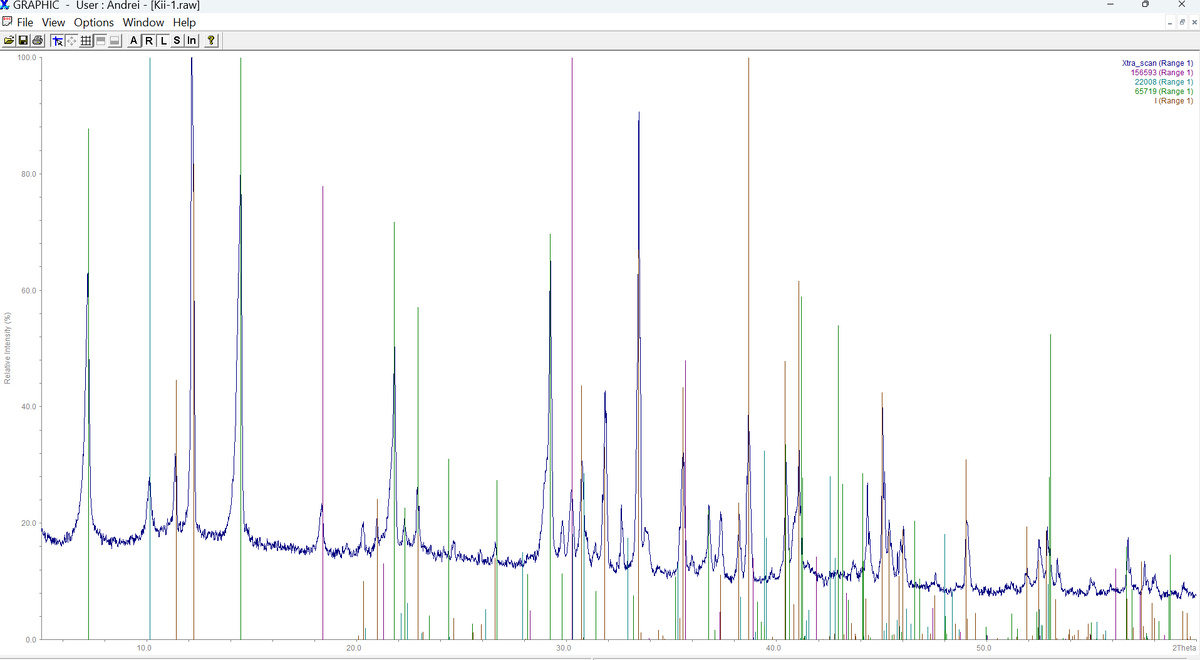Restore the inner Kii-1.raw document window
Screen dimensions: 1200x660
(1182, 23)
